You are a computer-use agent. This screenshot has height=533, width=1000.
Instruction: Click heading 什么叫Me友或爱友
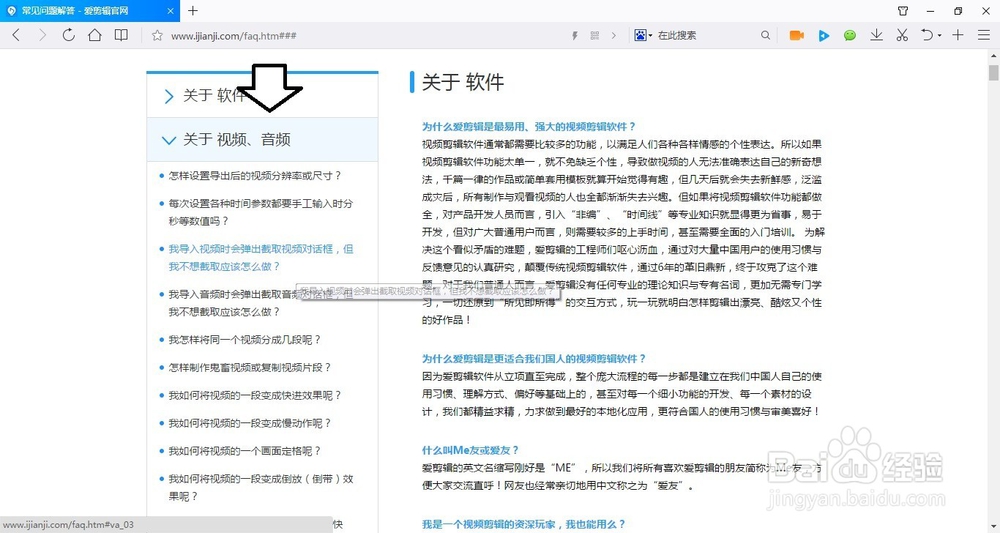471,450
